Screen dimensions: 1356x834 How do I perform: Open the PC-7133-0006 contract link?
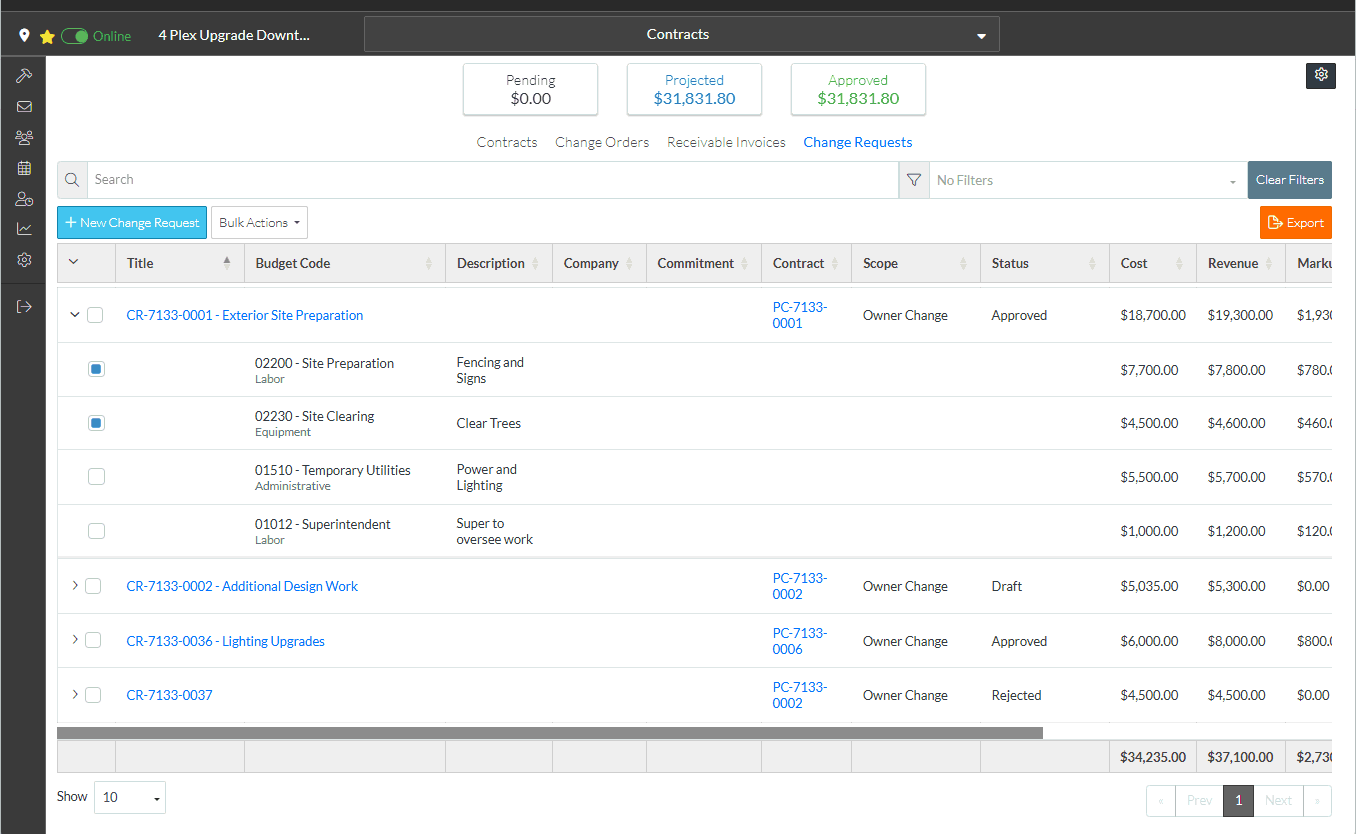pyautogui.click(x=800, y=641)
